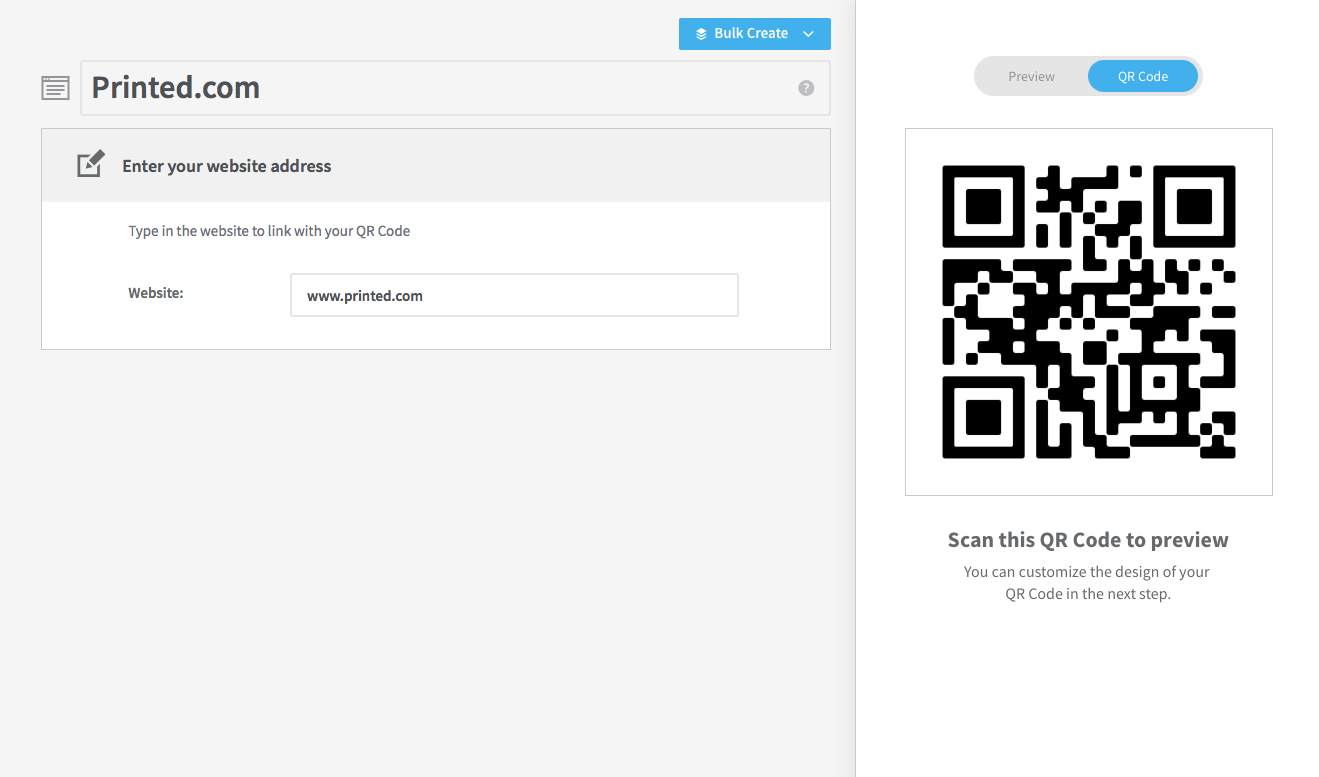Image resolution: width=1319 pixels, height=777 pixels.
Task: Edit the Printed.com title field
Action: (x=455, y=88)
